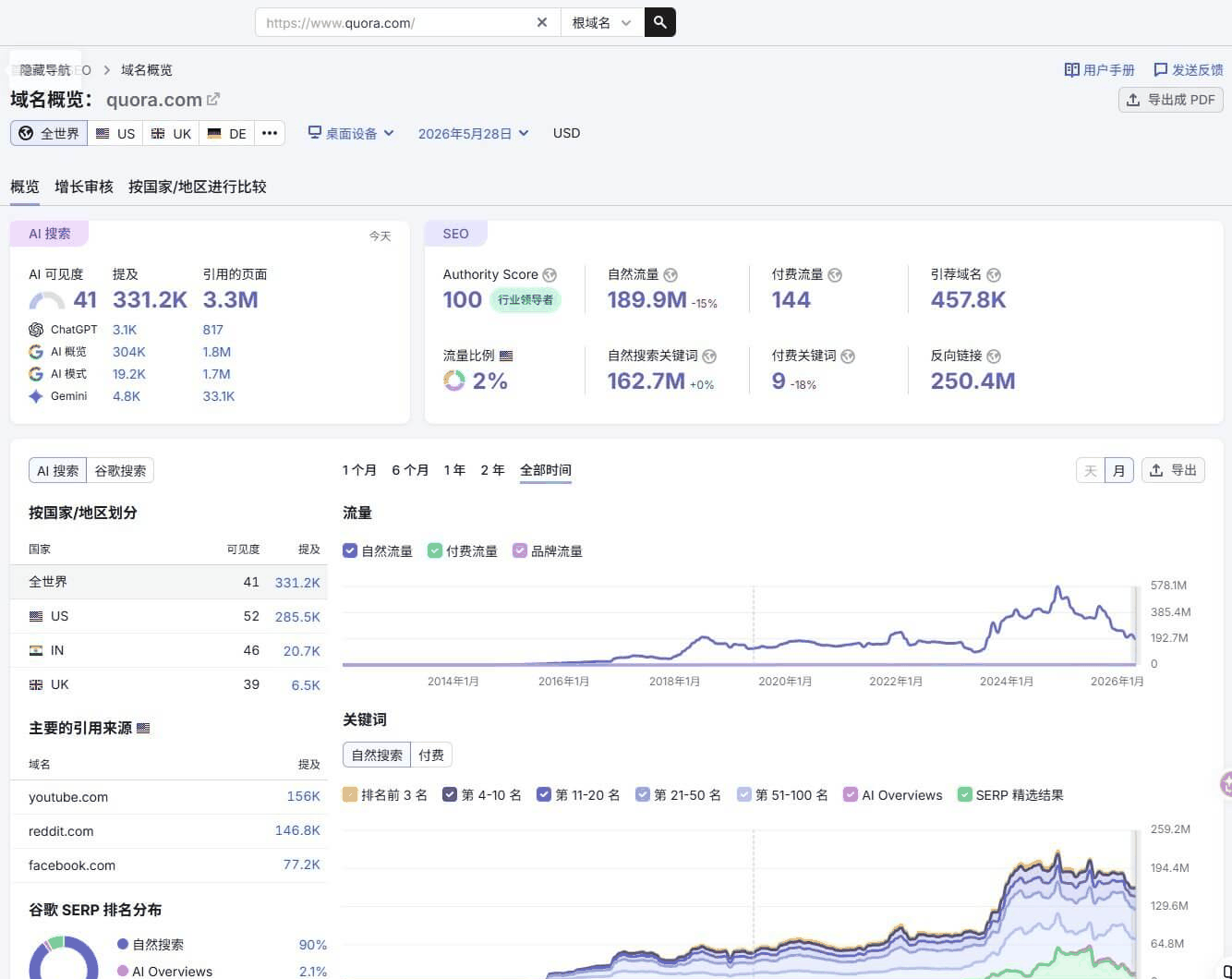1232x979 pixels.
Task: Click the globe icon beside 自然流量
Action: [670, 274]
